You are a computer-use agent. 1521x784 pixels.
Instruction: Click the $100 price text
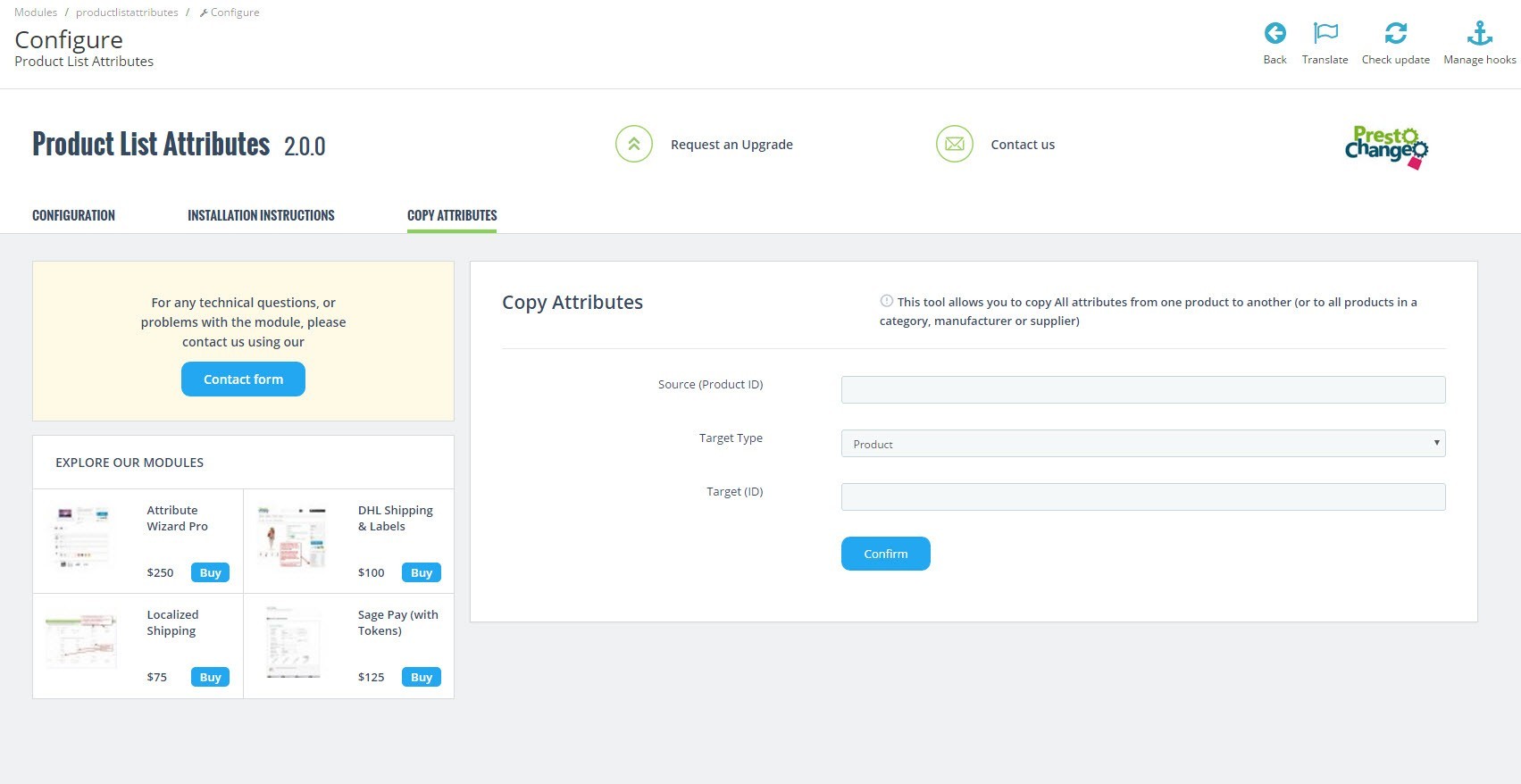pos(372,573)
